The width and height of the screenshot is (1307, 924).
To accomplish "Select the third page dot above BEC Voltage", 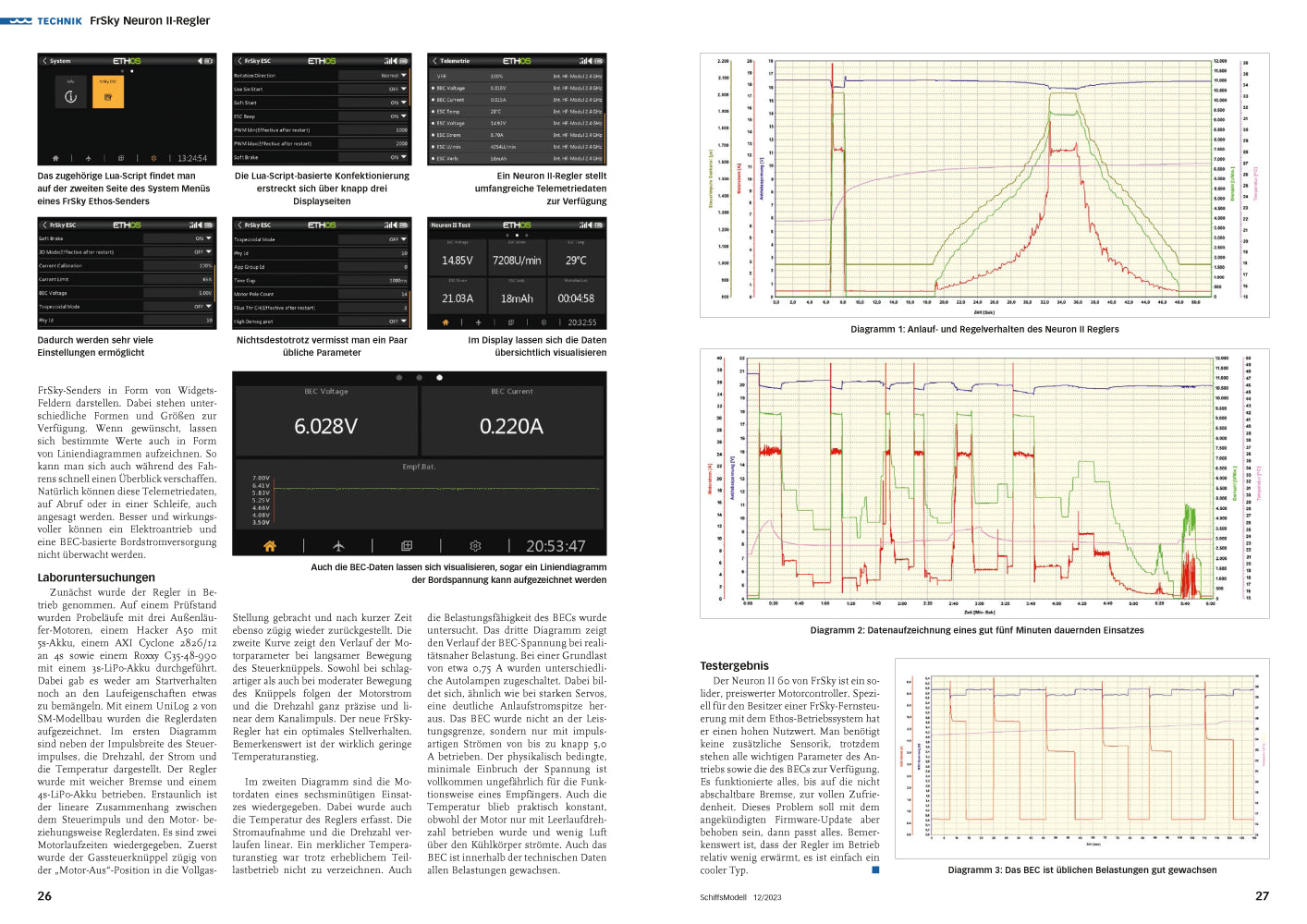I will [x=439, y=378].
